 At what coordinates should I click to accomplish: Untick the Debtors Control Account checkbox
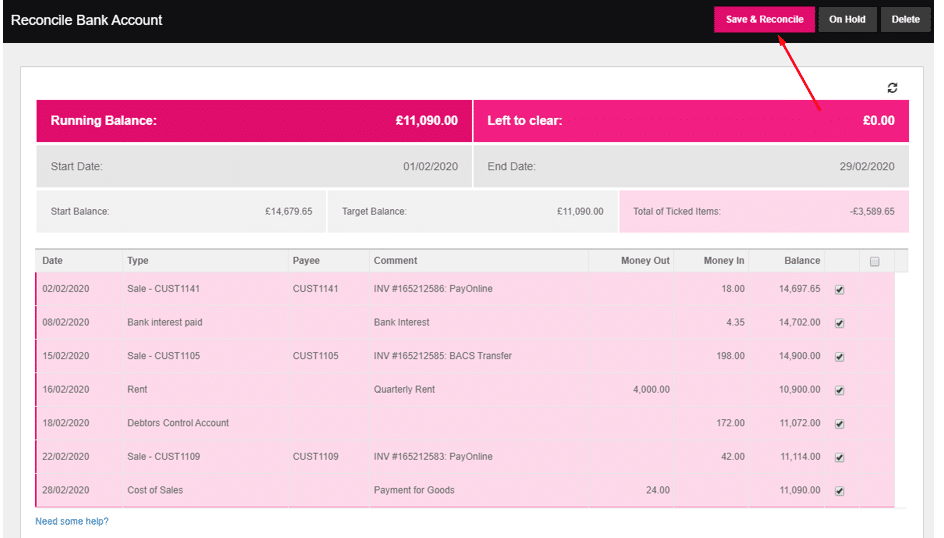[839, 424]
